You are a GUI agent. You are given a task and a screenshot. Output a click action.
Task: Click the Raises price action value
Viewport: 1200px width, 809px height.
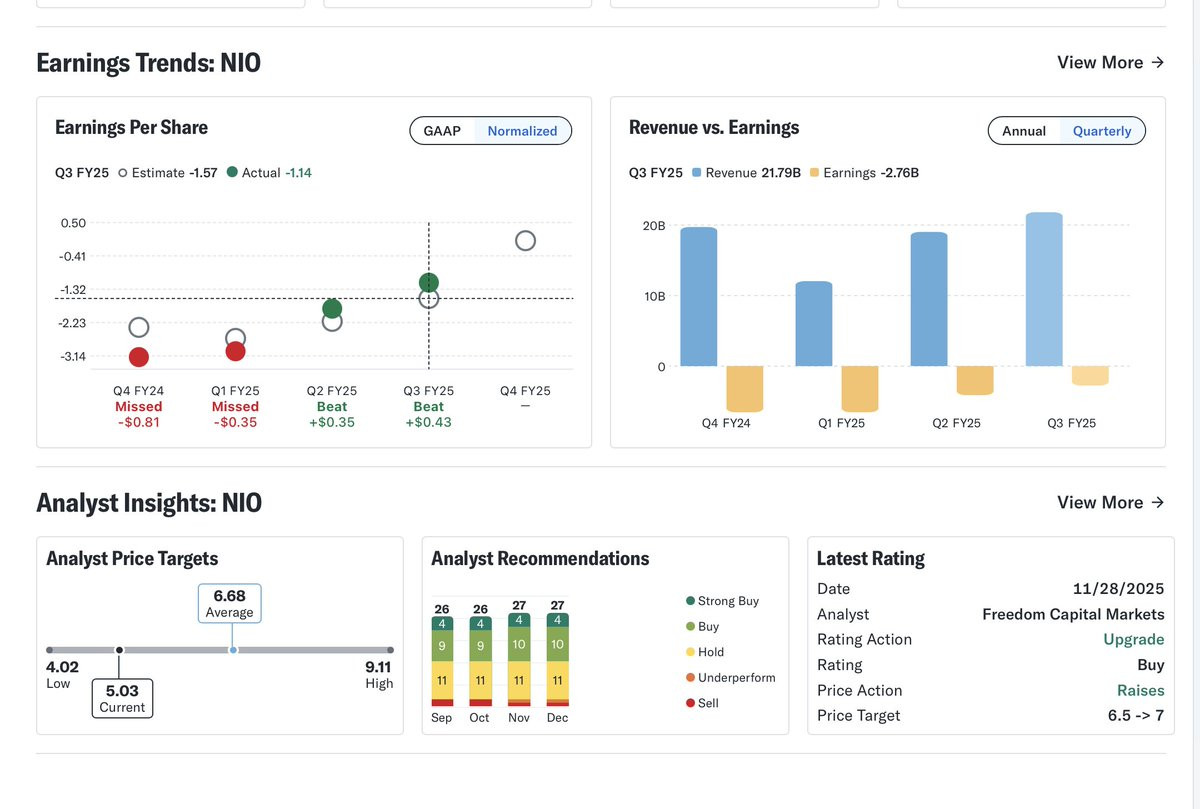[x=1141, y=690]
